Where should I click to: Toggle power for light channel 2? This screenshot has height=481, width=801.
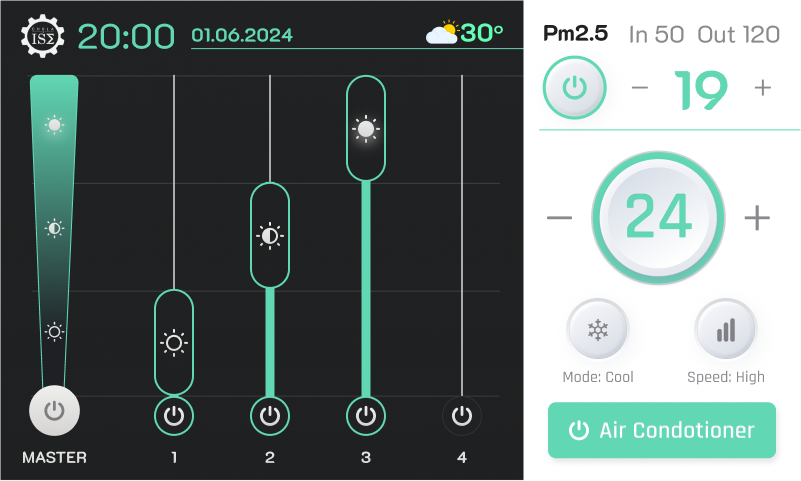(270, 415)
